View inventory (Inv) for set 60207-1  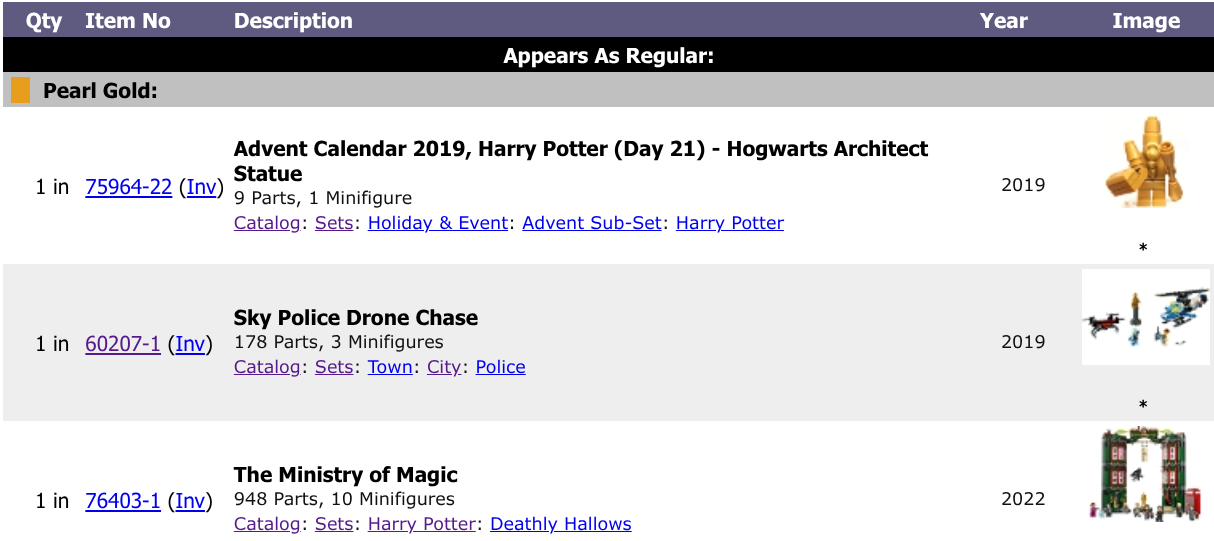pos(190,344)
